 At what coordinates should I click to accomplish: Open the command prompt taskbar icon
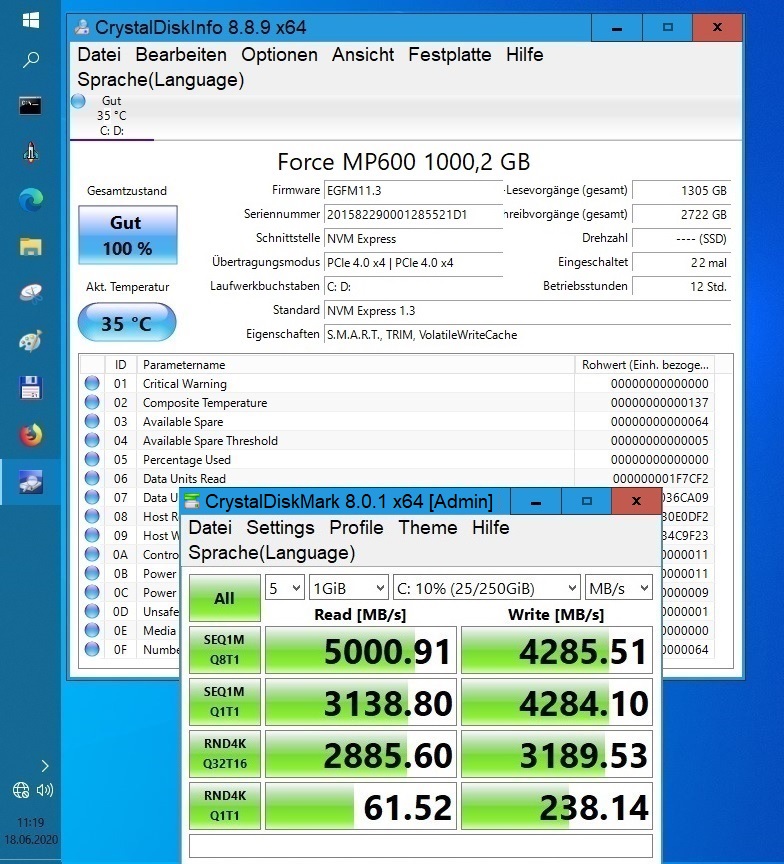click(30, 105)
